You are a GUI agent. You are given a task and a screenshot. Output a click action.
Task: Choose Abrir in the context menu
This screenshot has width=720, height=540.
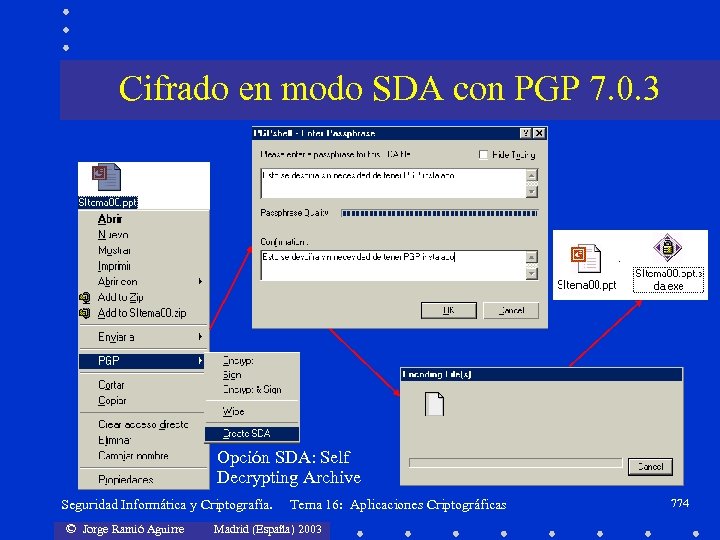[x=110, y=219]
